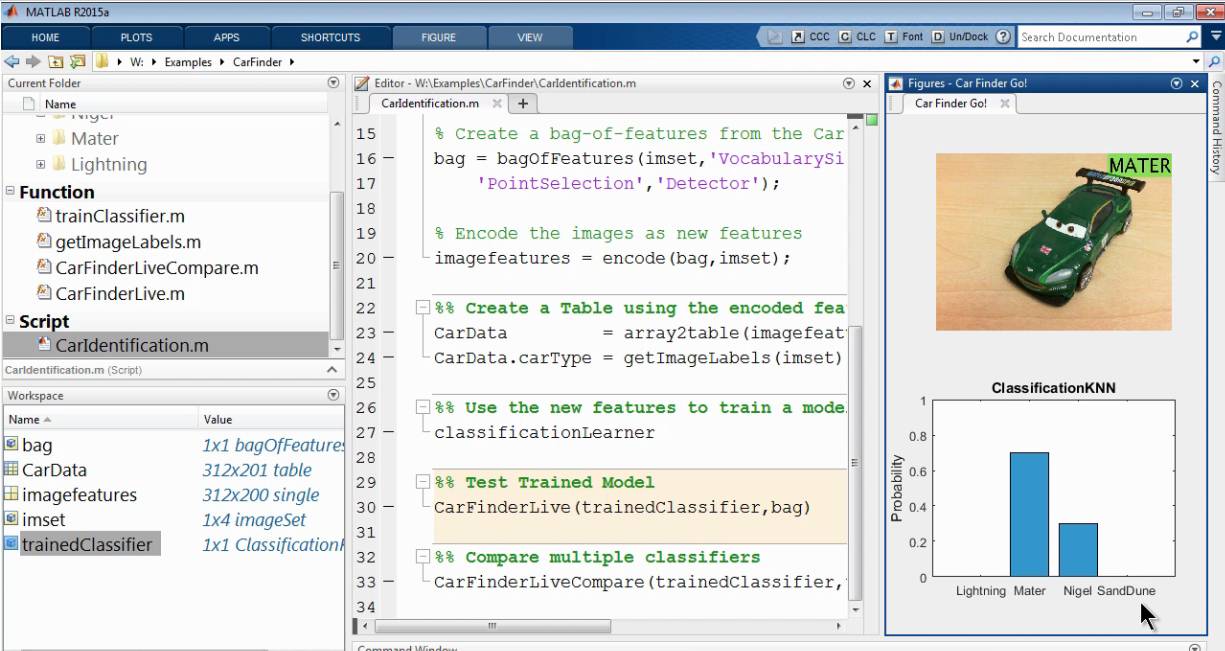Switch to the HOME tab
The width and height of the screenshot is (1225, 651).
tap(45, 37)
